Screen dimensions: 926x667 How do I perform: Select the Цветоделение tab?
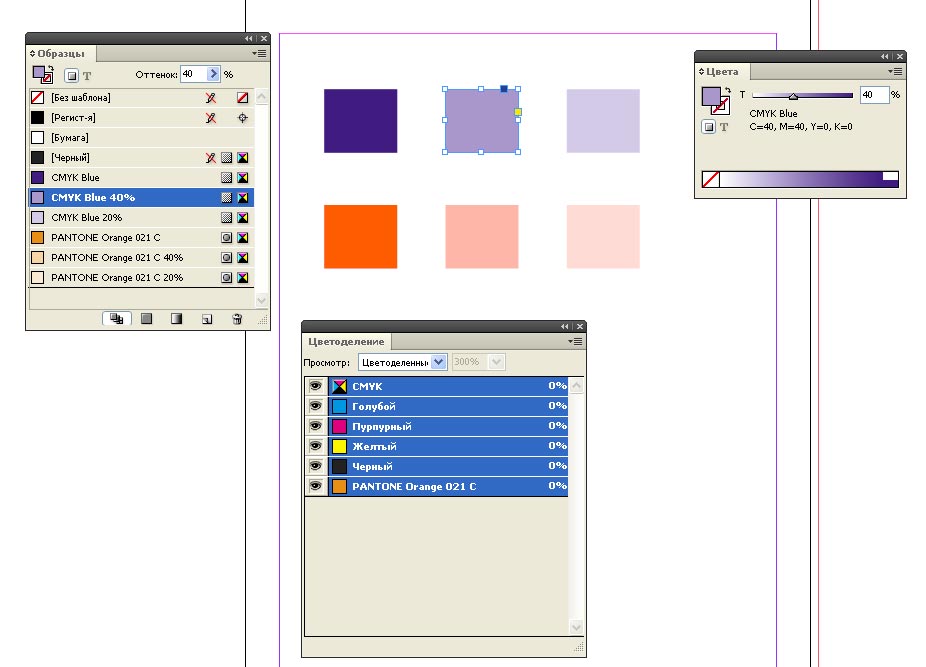tap(346, 341)
